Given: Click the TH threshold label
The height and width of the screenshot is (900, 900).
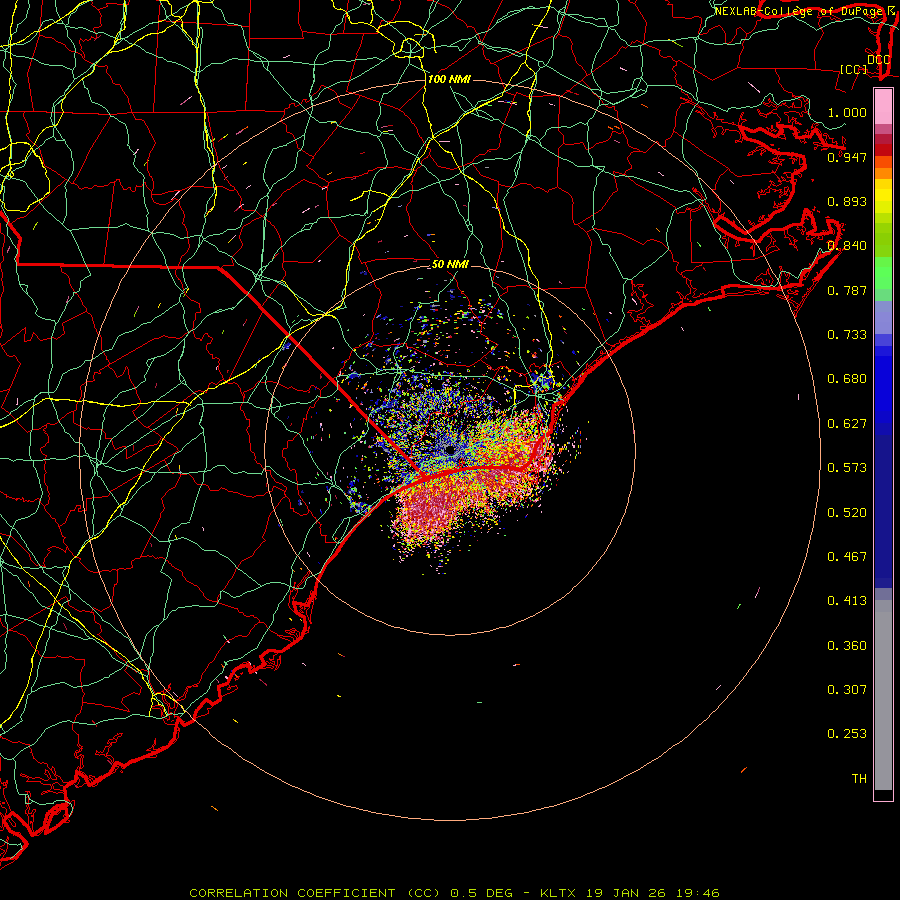Looking at the screenshot, I should coord(859,779).
